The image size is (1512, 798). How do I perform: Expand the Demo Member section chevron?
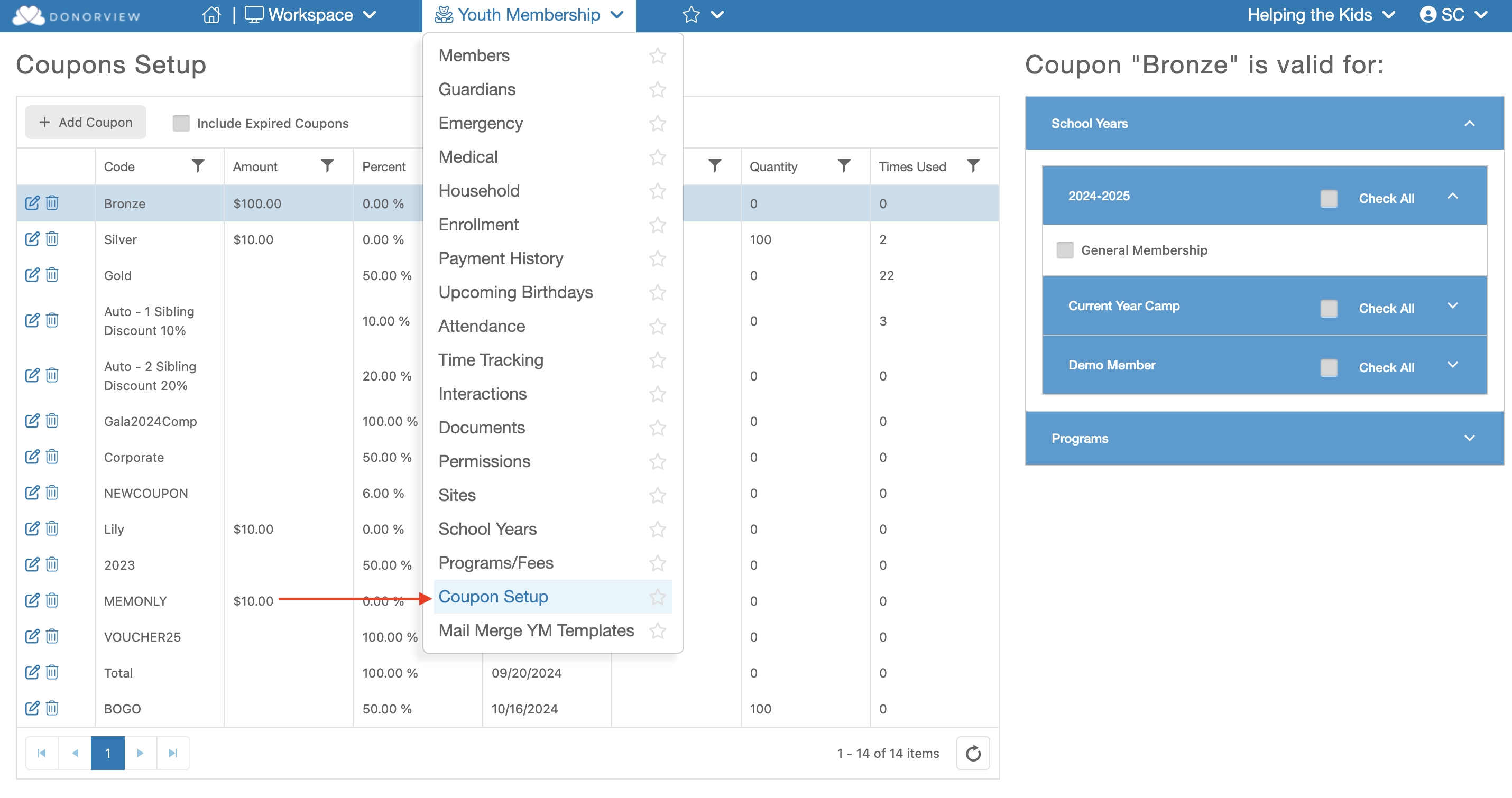1452,365
